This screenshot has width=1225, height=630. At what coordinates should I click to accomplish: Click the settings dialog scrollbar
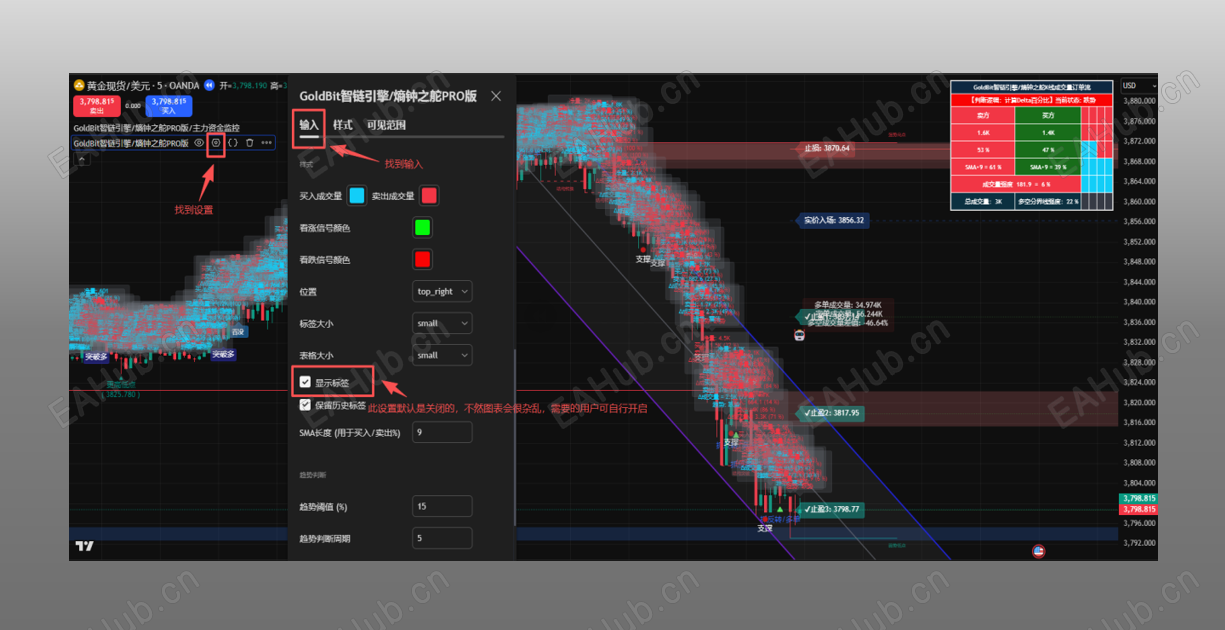(515, 437)
